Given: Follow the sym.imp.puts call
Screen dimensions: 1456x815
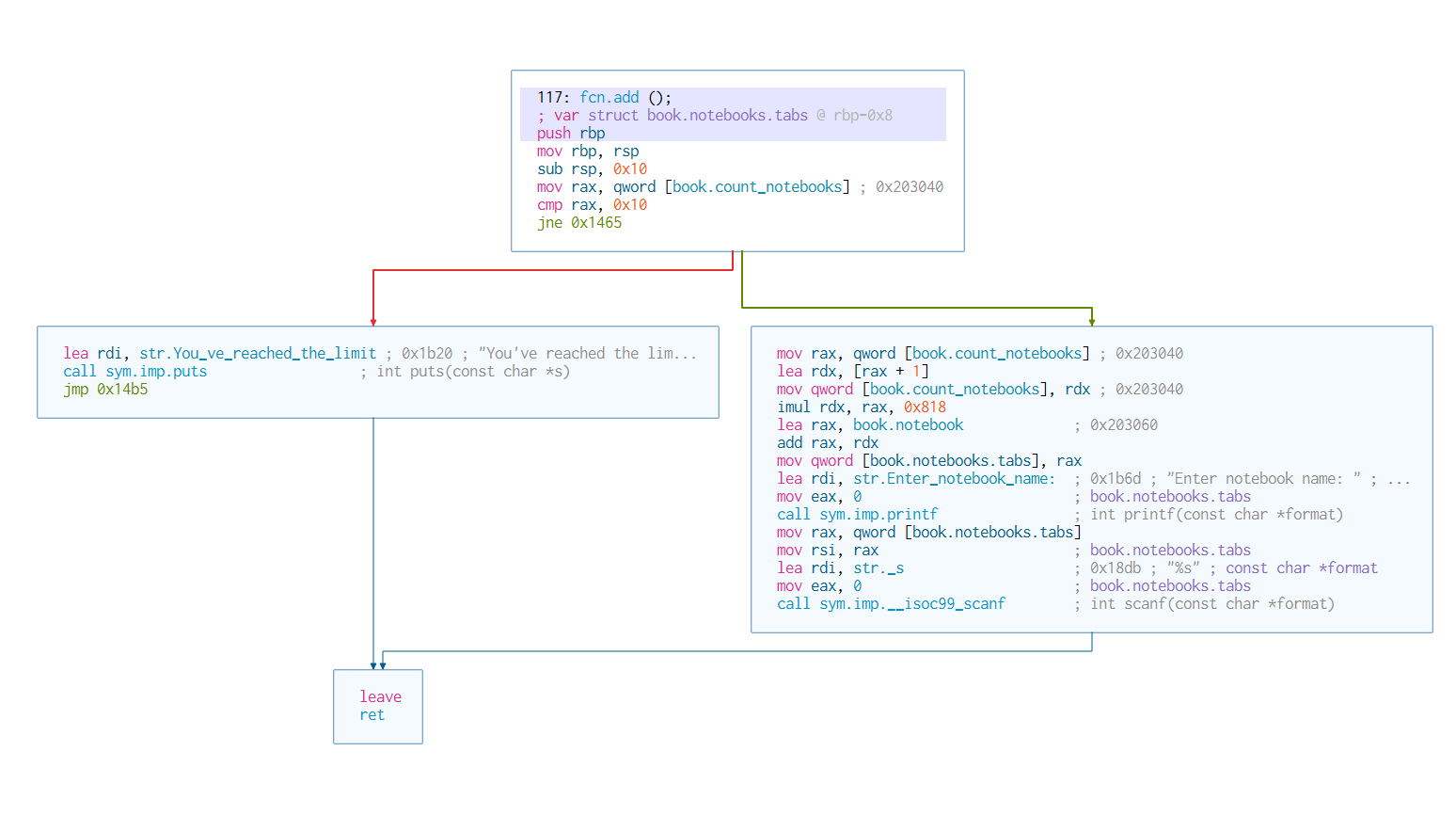Looking at the screenshot, I should click(156, 372).
